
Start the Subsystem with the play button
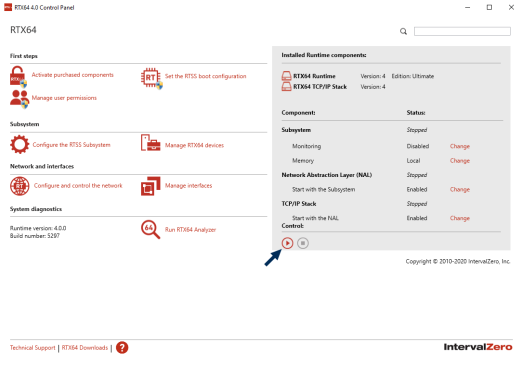[287, 243]
